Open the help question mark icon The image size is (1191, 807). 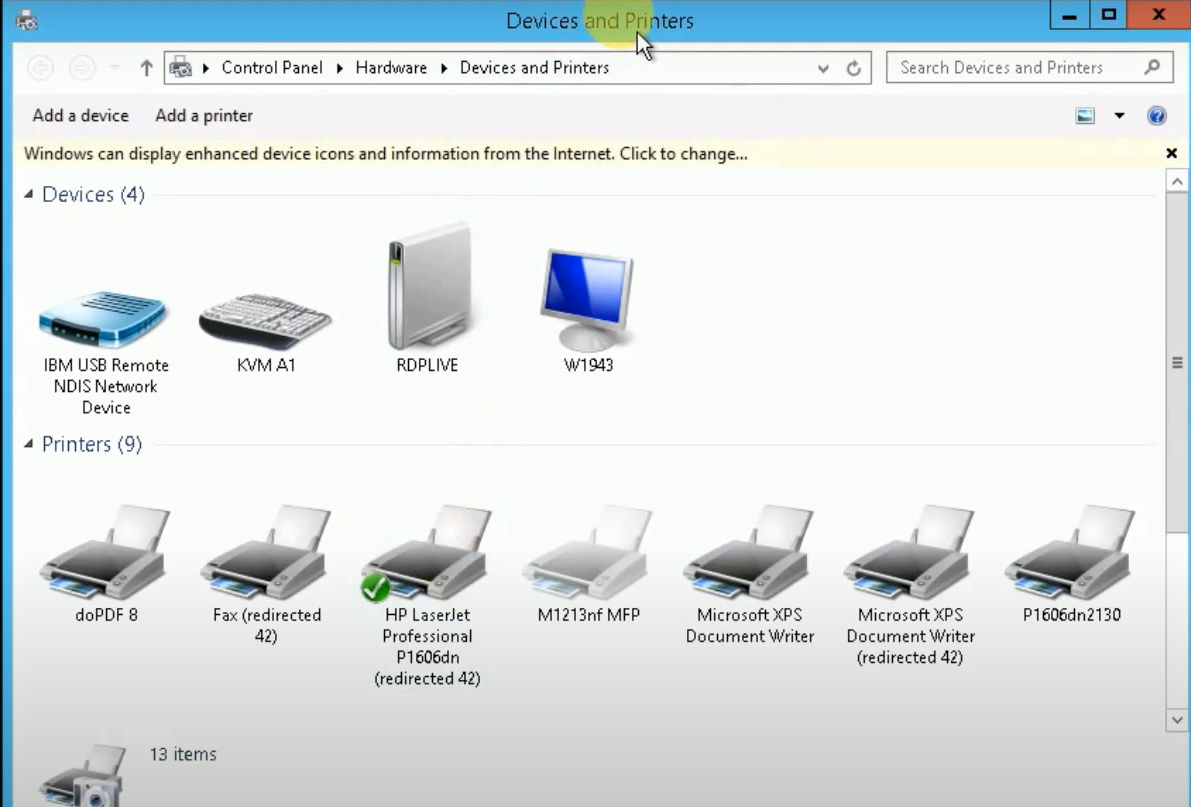click(1157, 116)
